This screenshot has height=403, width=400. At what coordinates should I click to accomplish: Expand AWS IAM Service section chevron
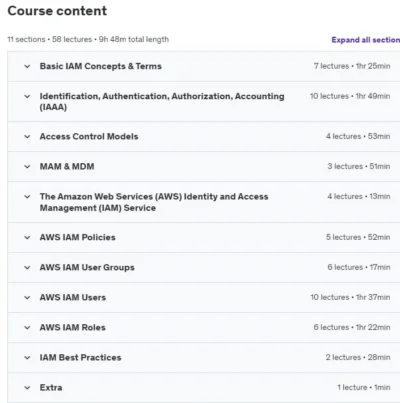[27, 197]
